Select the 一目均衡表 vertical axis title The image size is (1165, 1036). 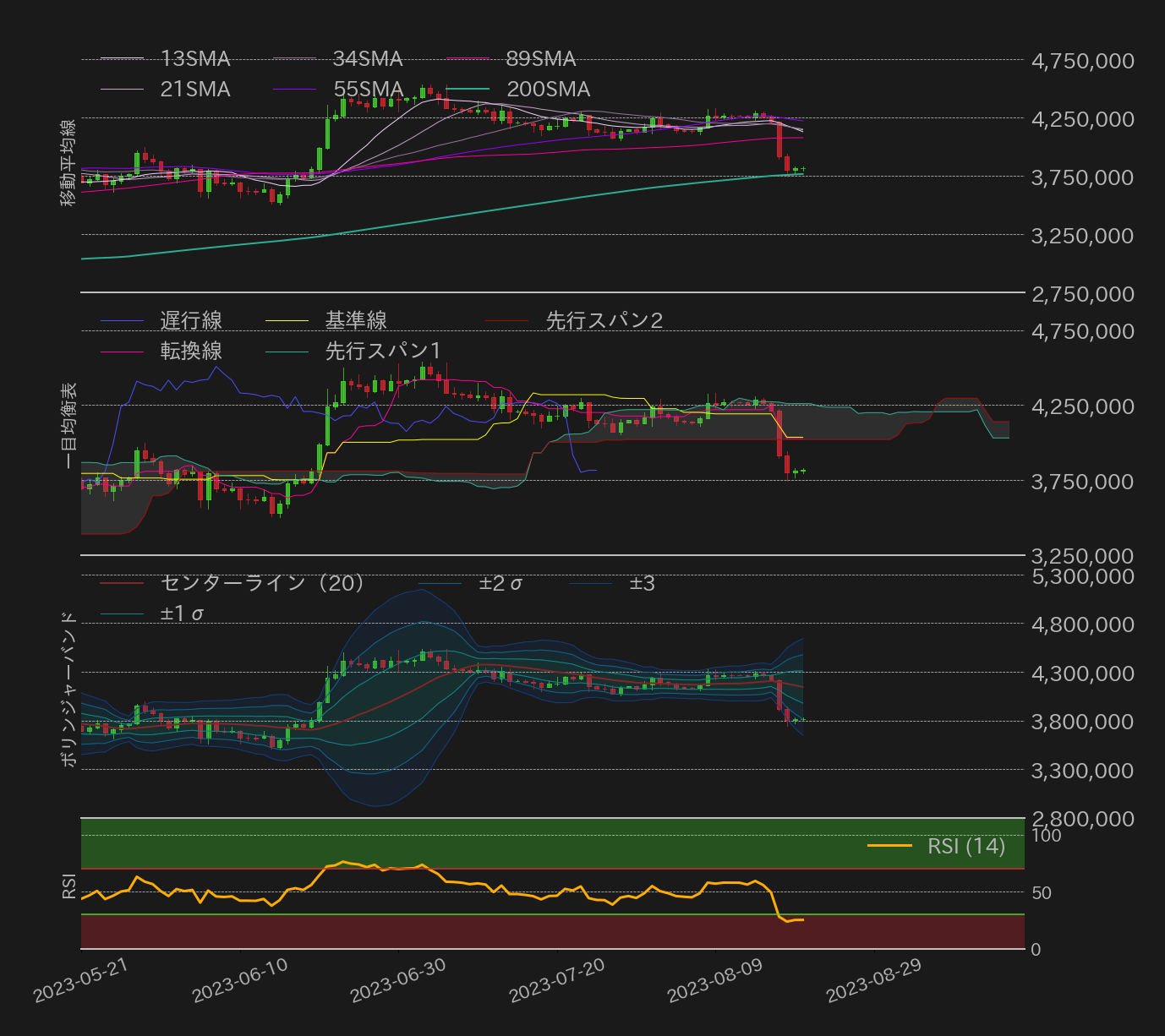(68, 425)
